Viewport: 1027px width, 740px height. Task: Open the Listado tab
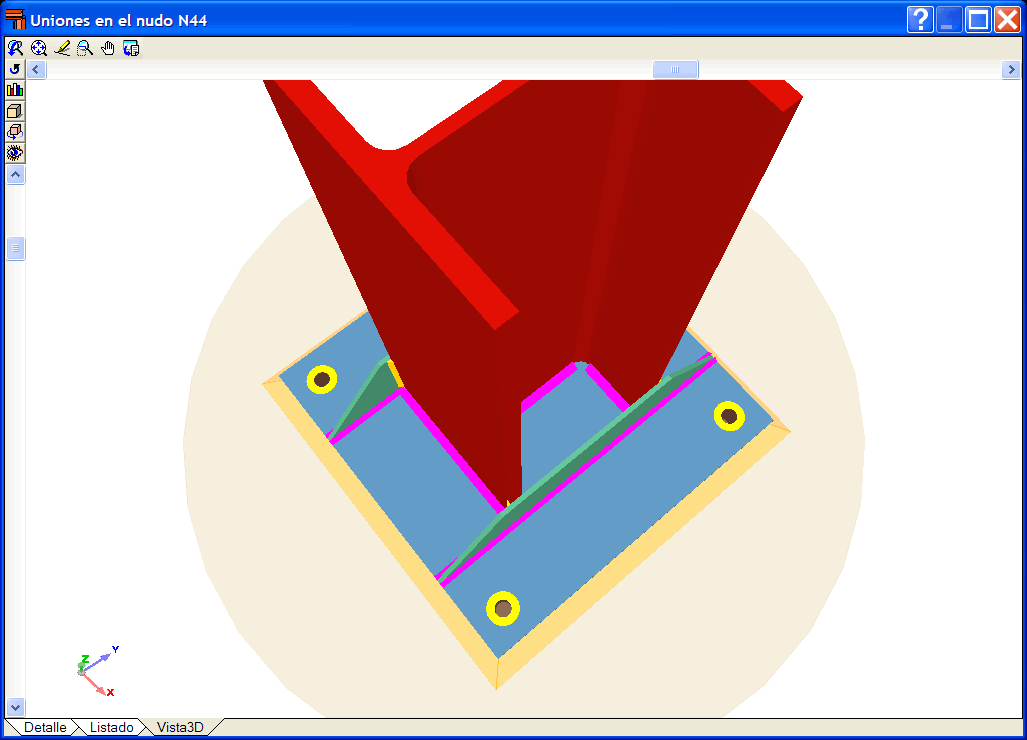(x=111, y=727)
